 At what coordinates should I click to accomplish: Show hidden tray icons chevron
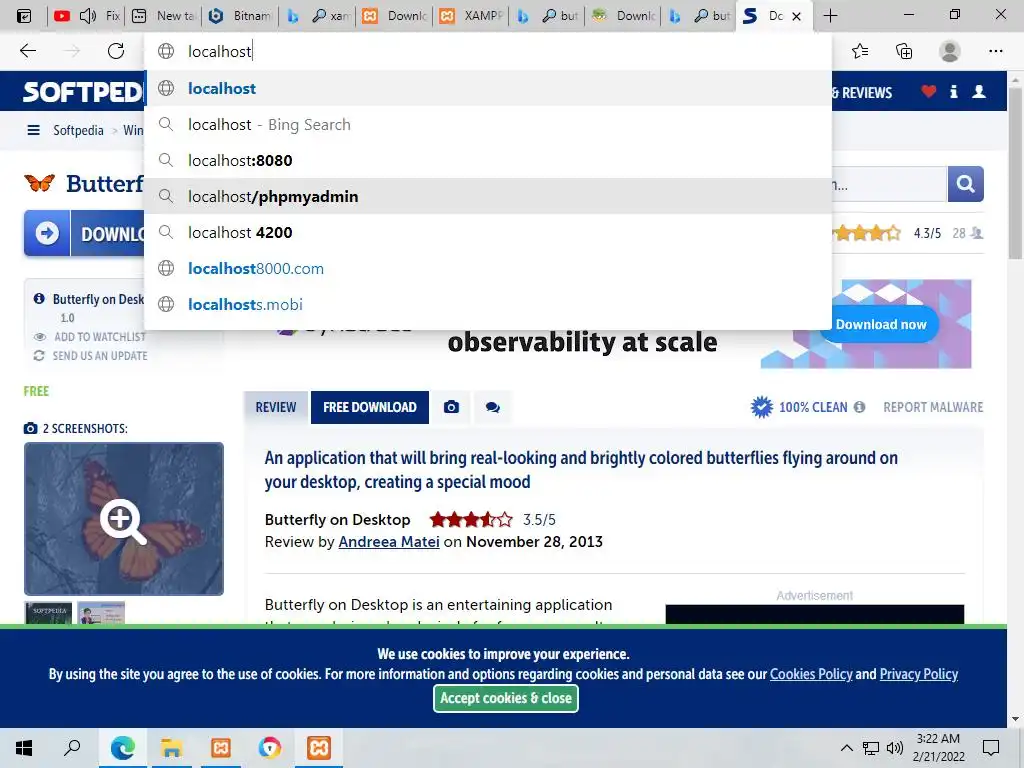point(846,748)
